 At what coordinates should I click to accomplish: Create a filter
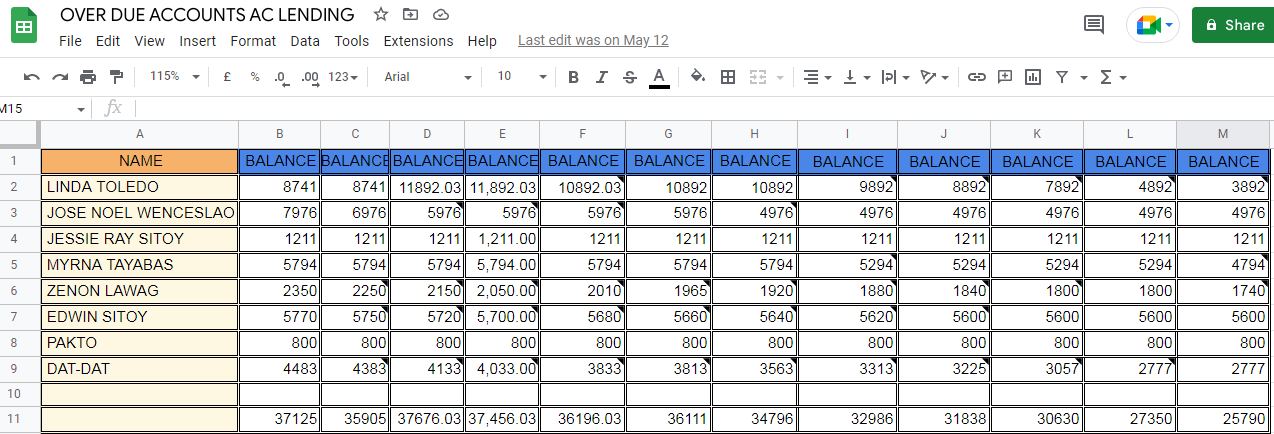1061,77
